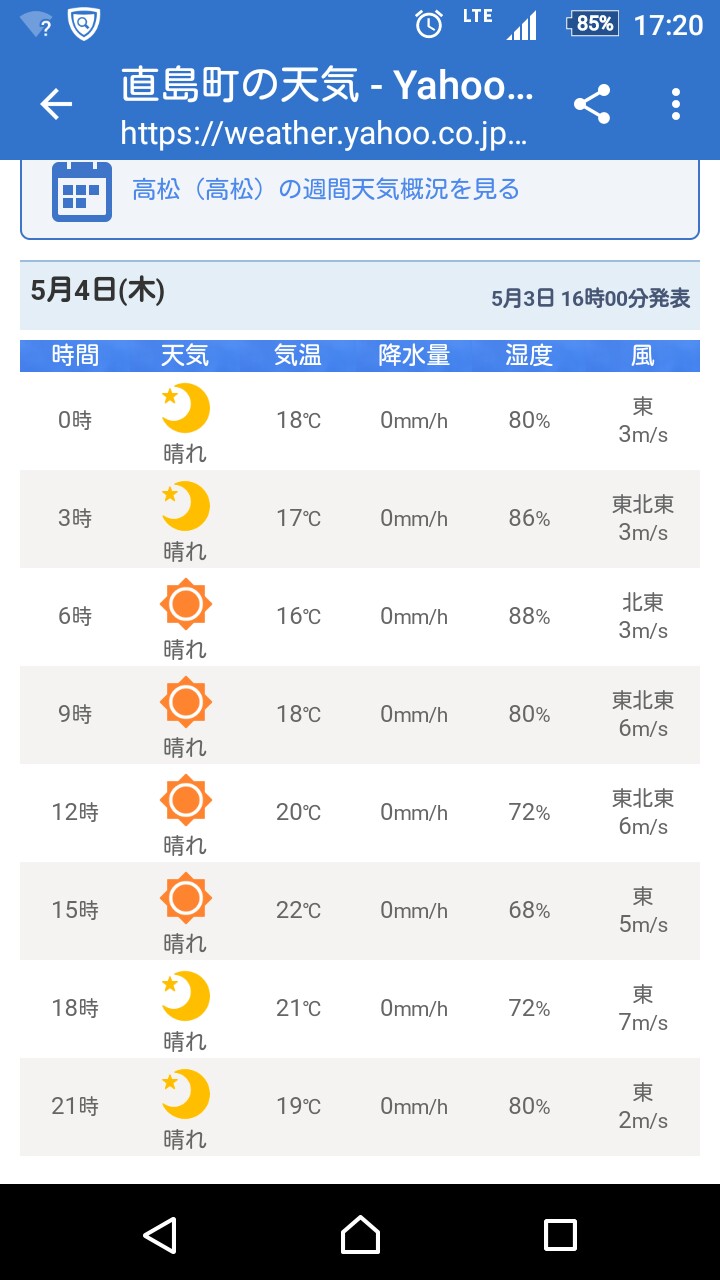Tap the 天気 column header
Screen dimensions: 720x1280
tap(185, 355)
